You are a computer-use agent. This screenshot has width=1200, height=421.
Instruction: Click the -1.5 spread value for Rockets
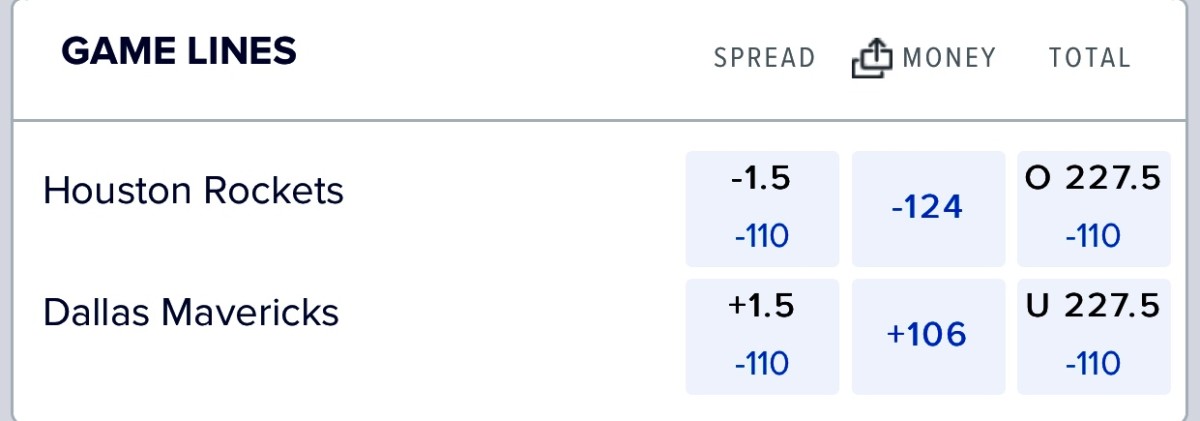tap(761, 179)
